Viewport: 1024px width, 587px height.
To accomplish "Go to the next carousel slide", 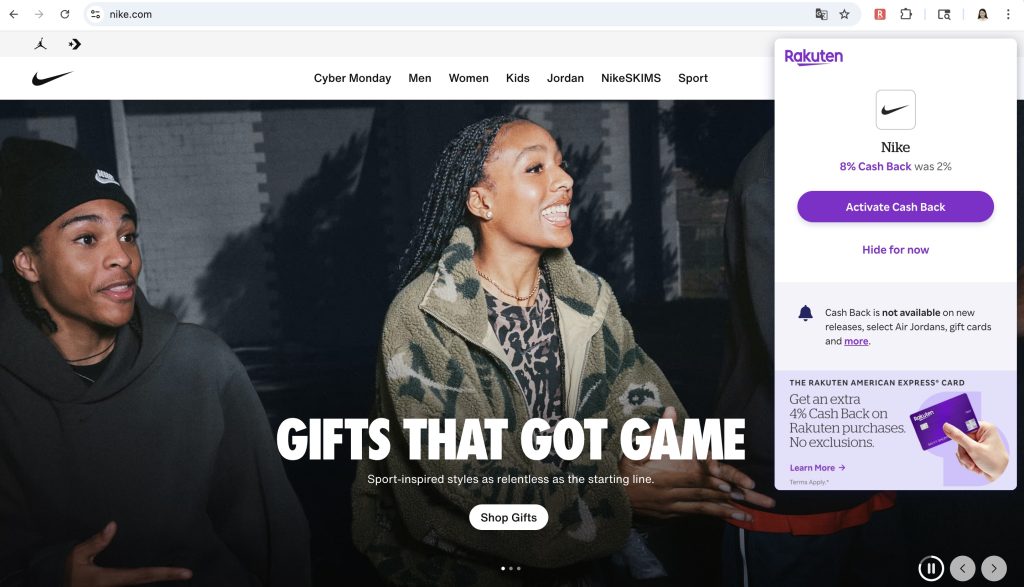I will pos(994,568).
